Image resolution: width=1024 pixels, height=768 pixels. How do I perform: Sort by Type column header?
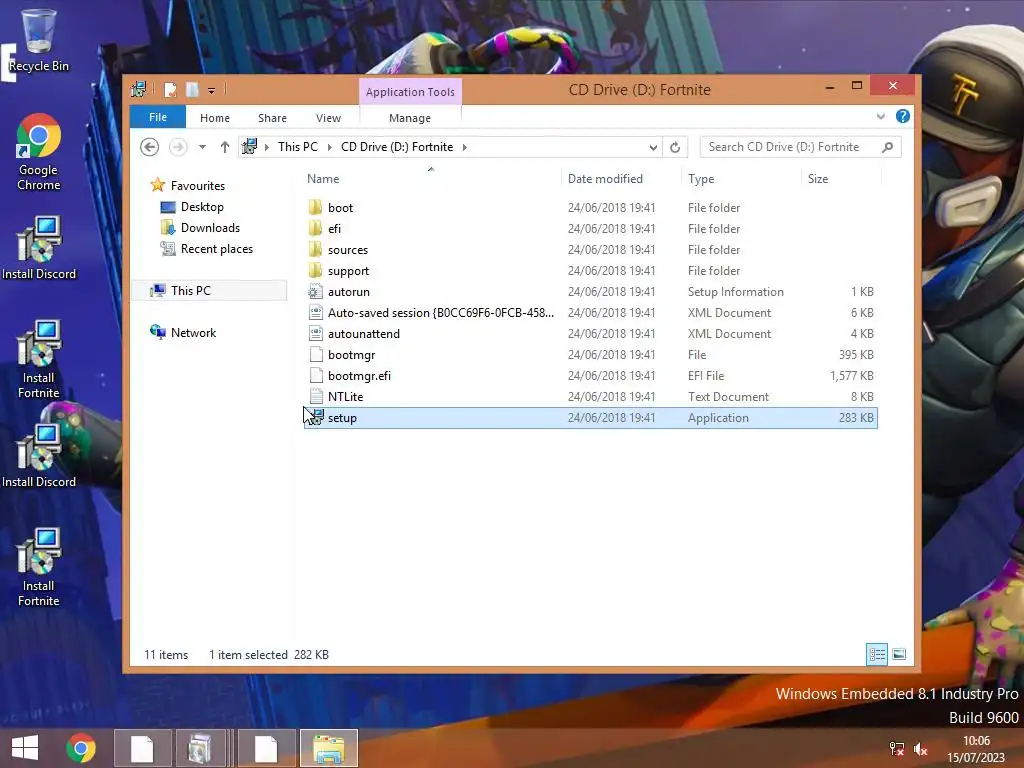(701, 179)
